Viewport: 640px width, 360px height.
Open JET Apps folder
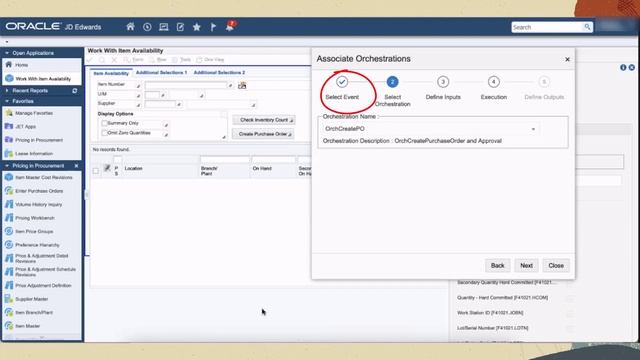pos(25,127)
